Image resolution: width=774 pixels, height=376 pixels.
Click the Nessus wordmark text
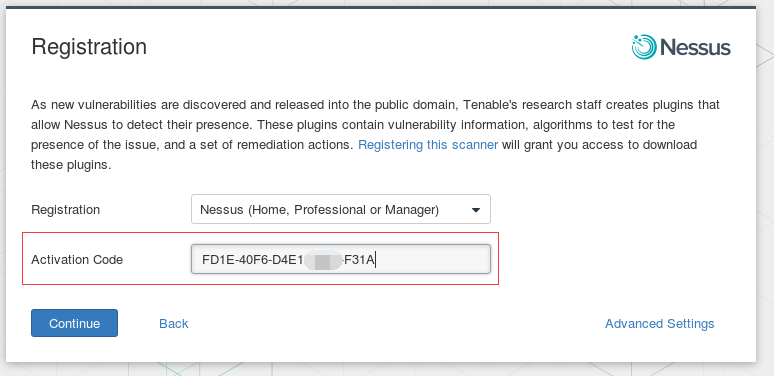click(695, 47)
